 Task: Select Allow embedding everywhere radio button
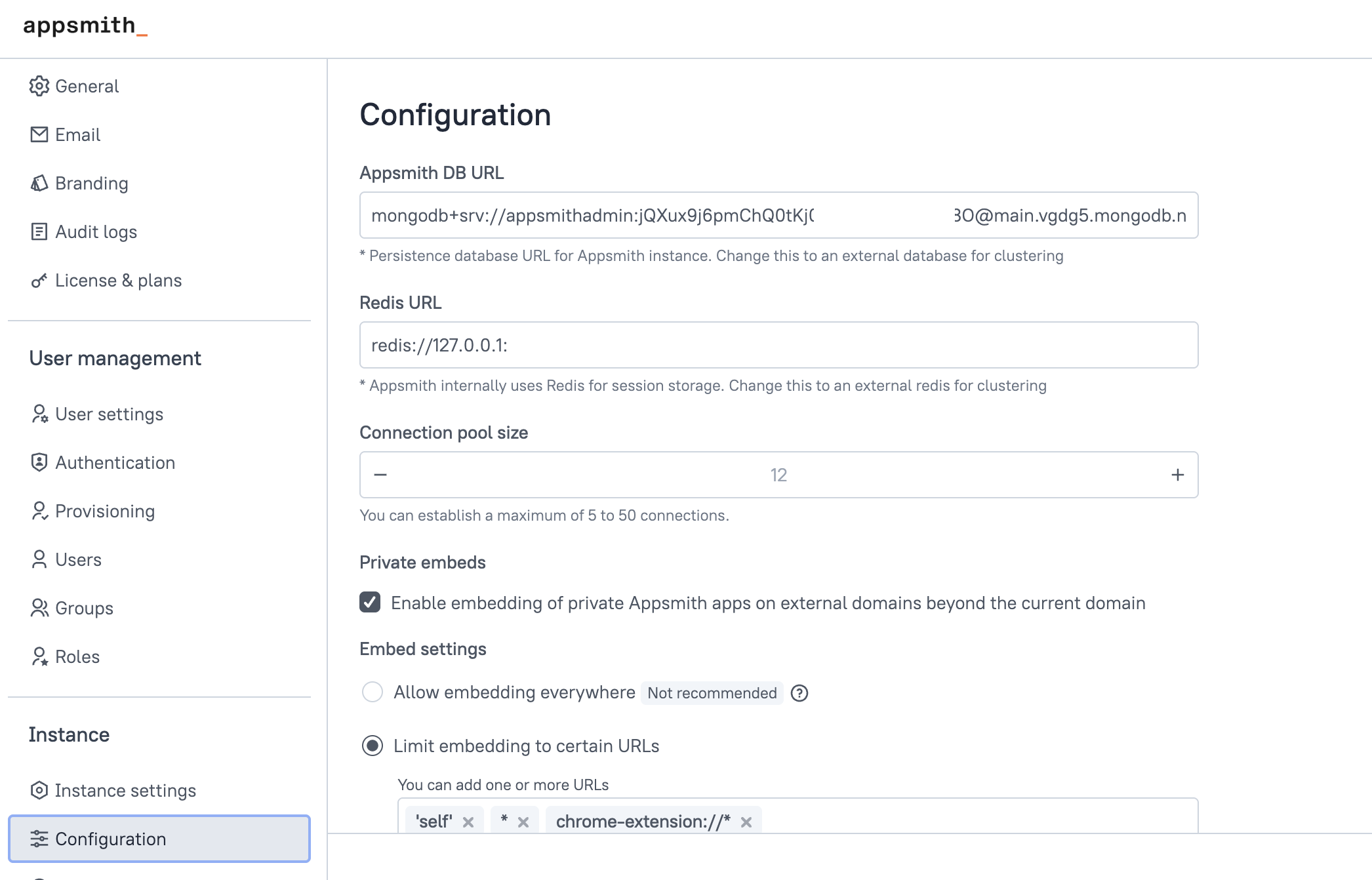373,692
